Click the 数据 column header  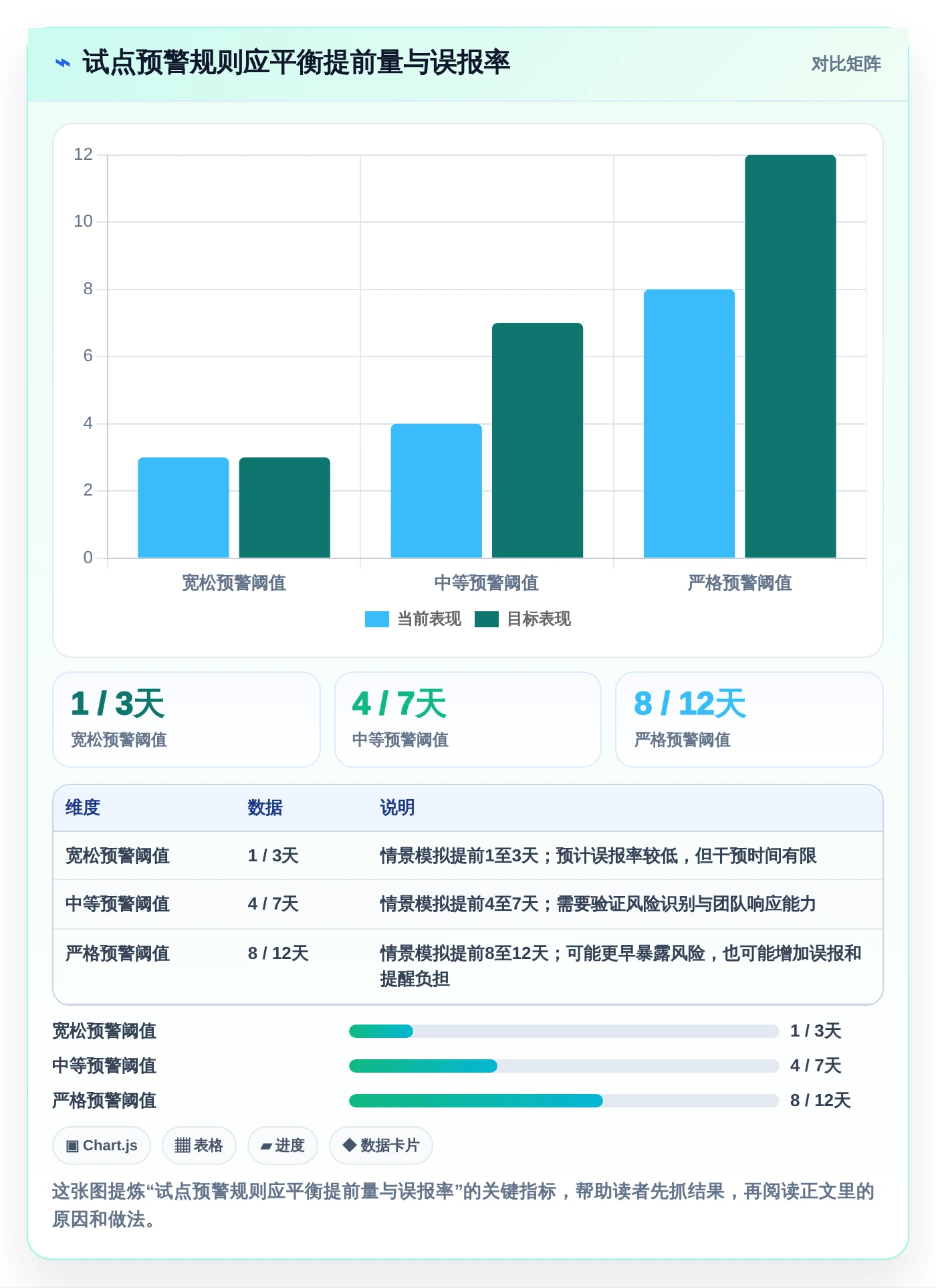click(265, 808)
